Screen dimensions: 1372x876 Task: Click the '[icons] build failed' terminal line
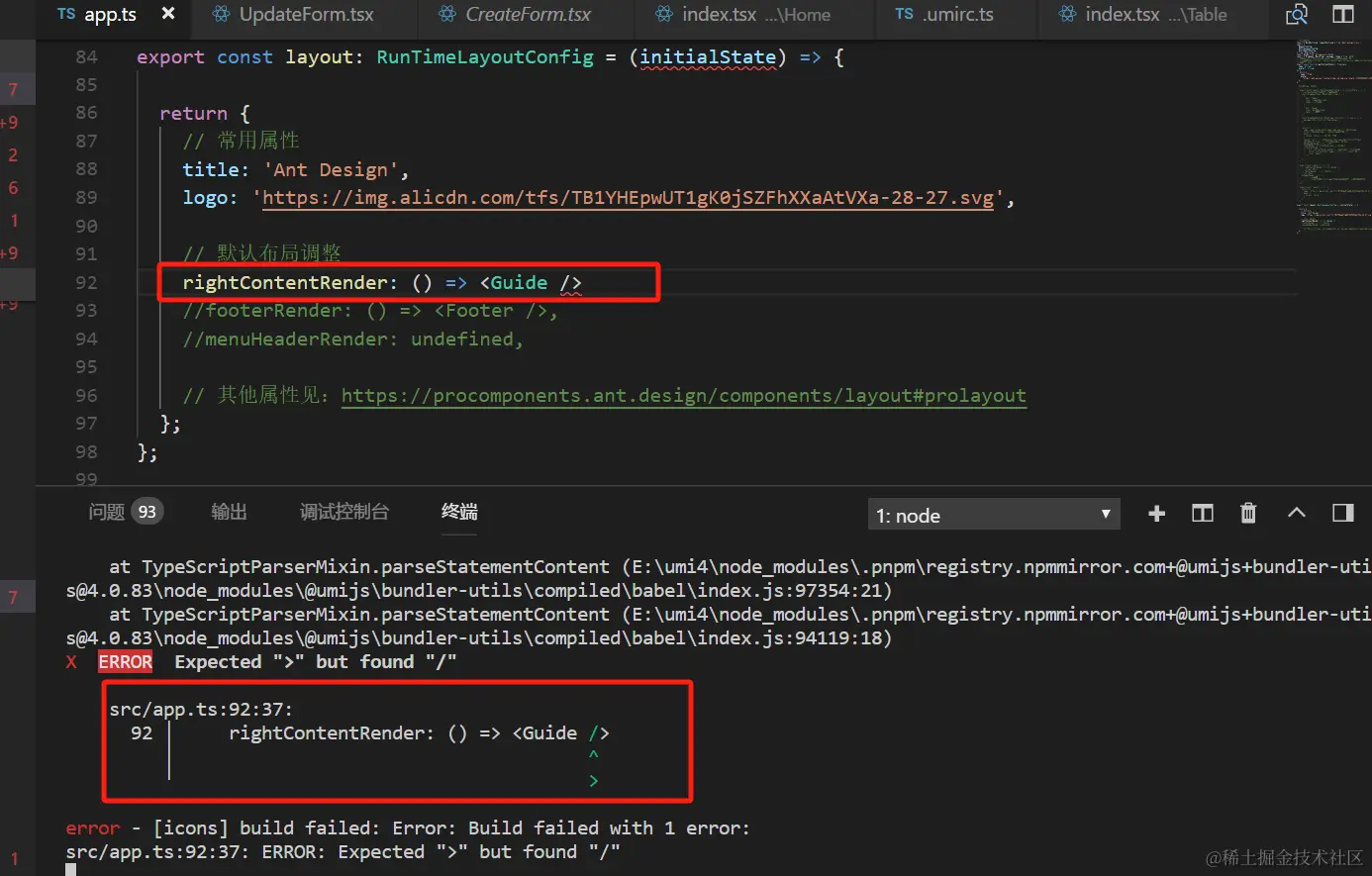click(x=408, y=828)
